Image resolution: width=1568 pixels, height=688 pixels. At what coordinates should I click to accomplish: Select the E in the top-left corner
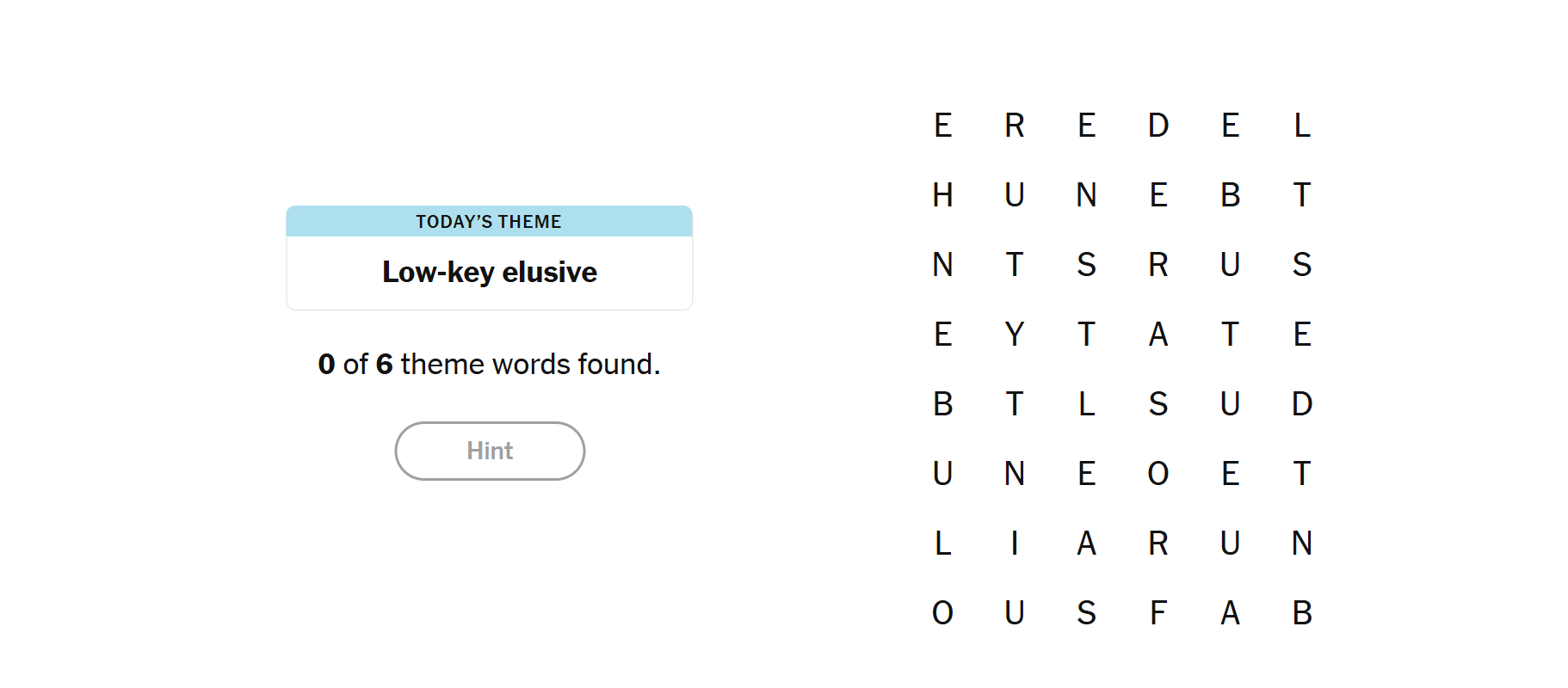pos(942,126)
